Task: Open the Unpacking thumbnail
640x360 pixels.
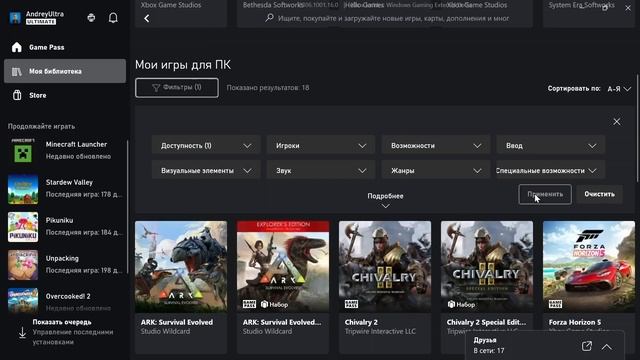Action: click(x=23, y=265)
